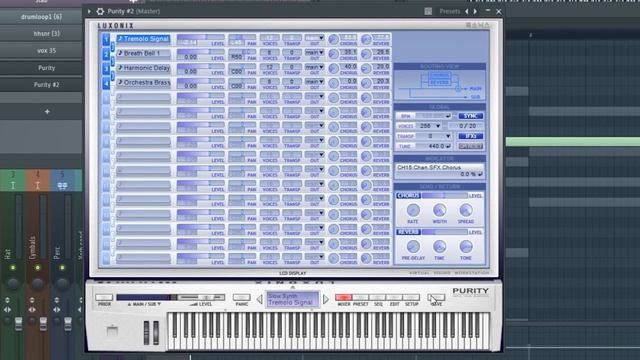This screenshot has width=640, height=360.
Task: Click Orchestra Brass reverb send knob
Action: (x=366, y=84)
